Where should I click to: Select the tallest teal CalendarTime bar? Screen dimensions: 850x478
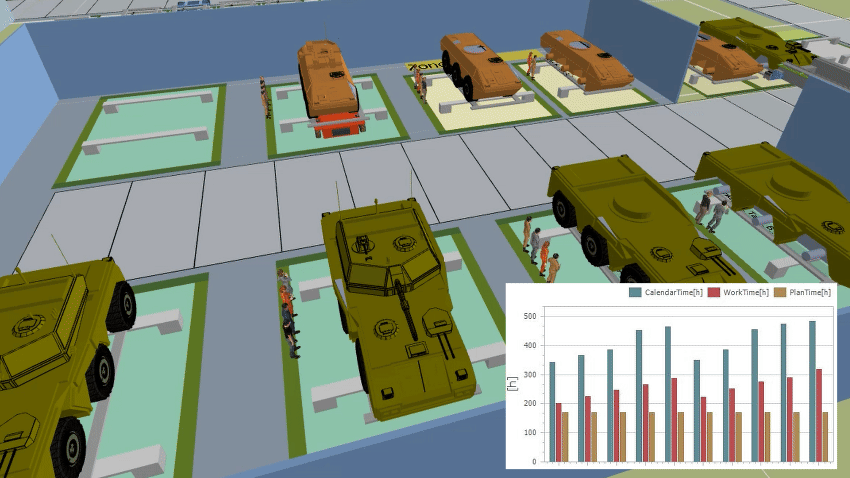tap(812, 391)
